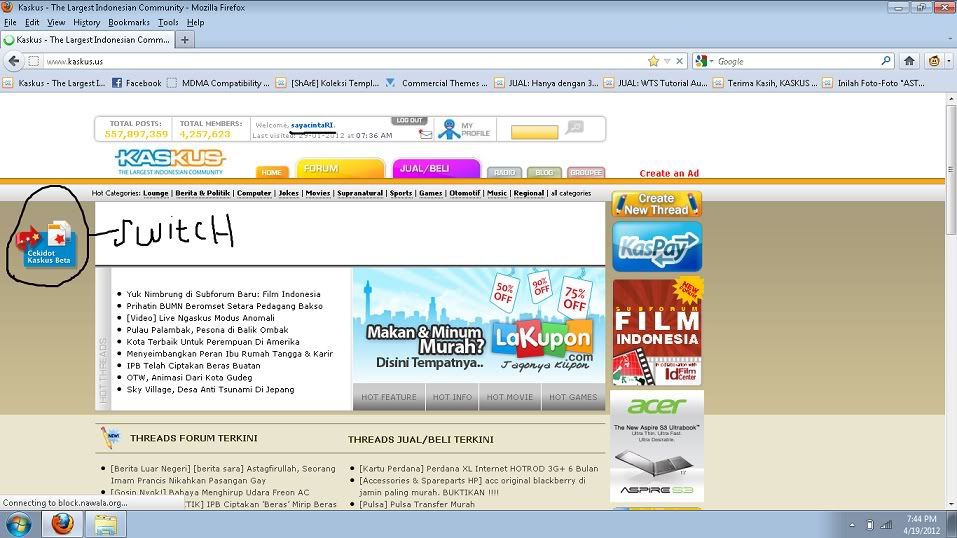Open the Computer category link
Screen dimensions: 957x538
(254, 193)
